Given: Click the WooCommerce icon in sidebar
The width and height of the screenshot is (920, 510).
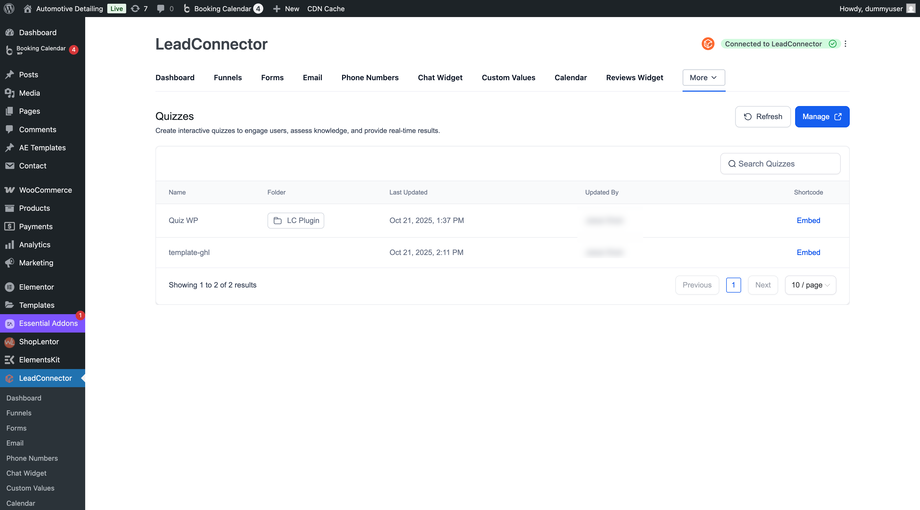Looking at the screenshot, I should 10,190.
